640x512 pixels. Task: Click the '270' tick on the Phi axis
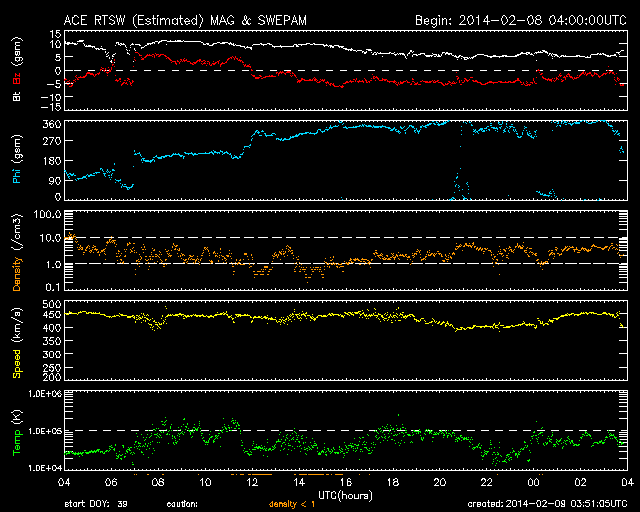pyautogui.click(x=52, y=141)
